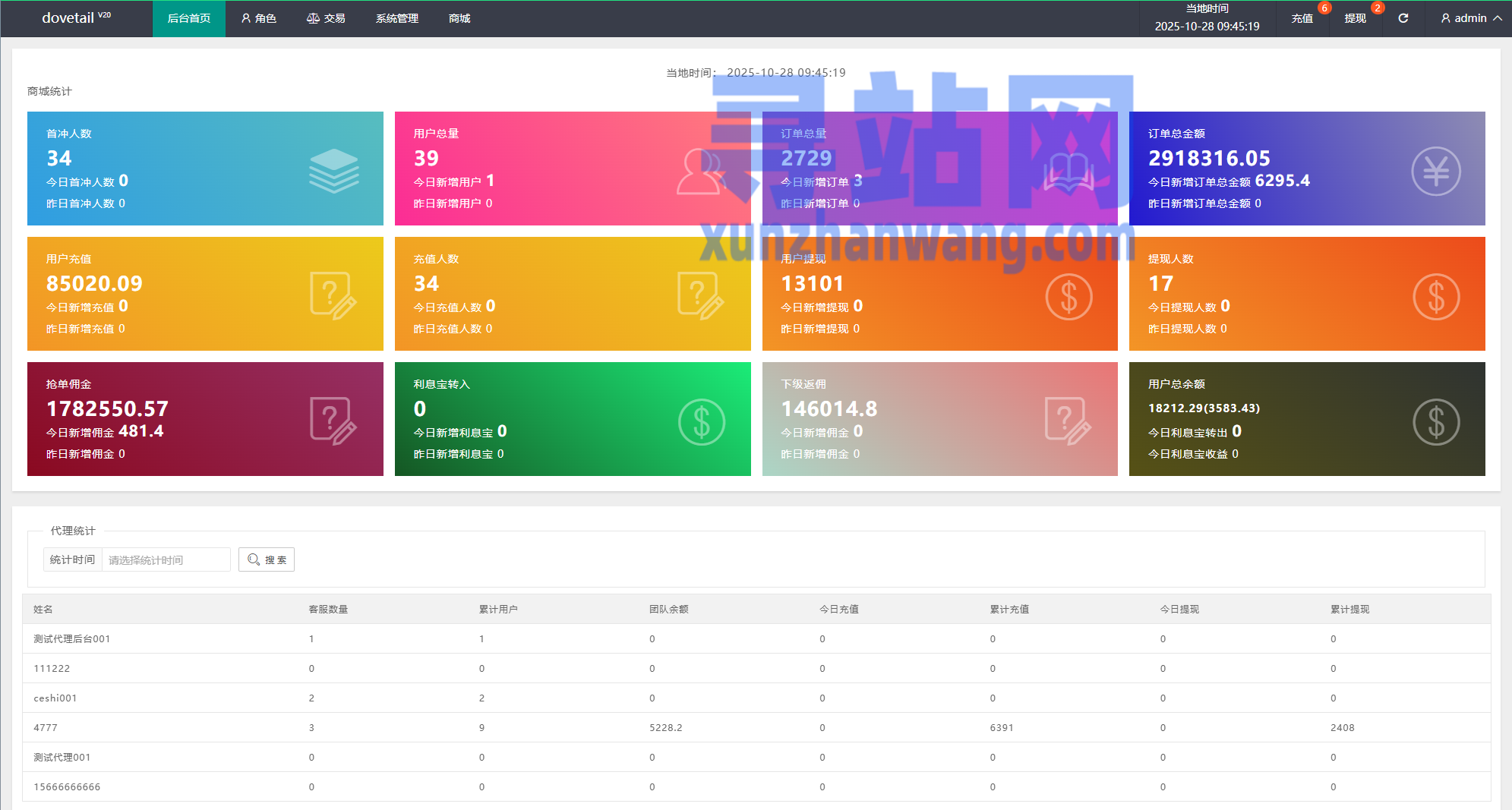This screenshot has width=1512, height=810.
Task: Click the 统计时间 date input field
Action: coord(166,559)
